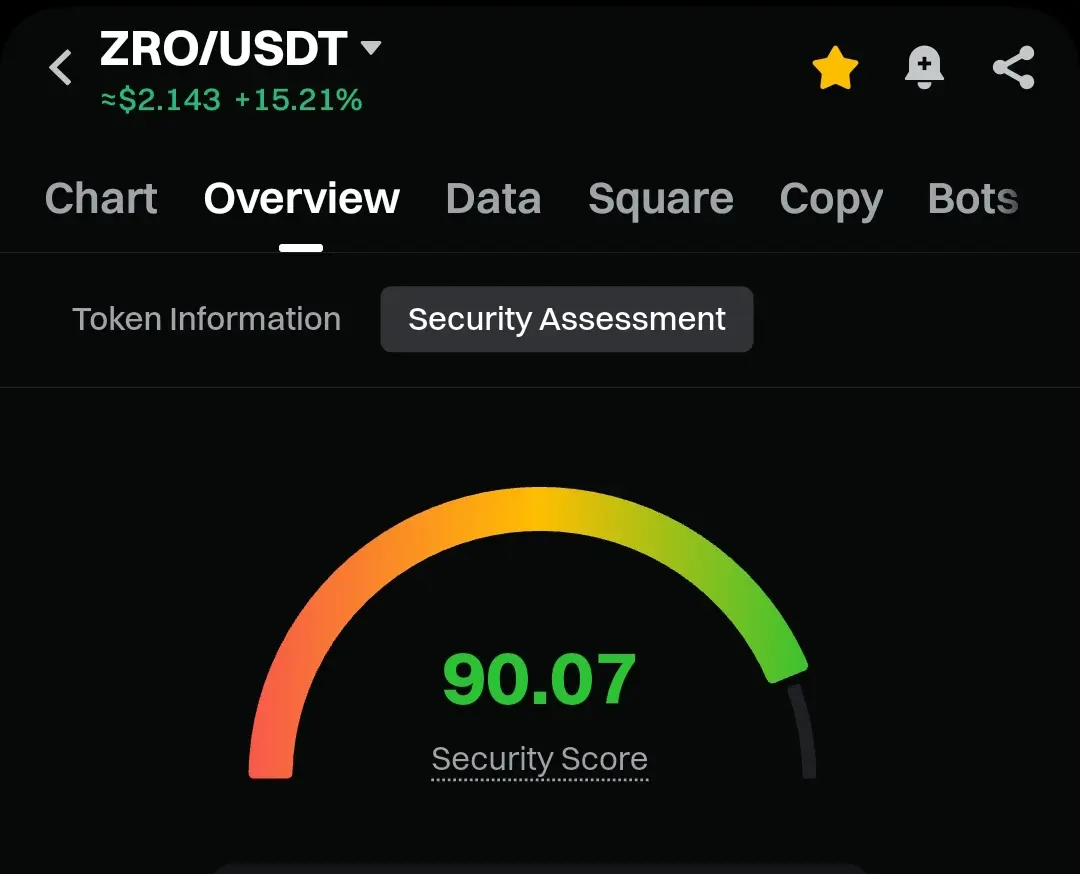
Task: Select the Overview tab
Action: coord(301,199)
